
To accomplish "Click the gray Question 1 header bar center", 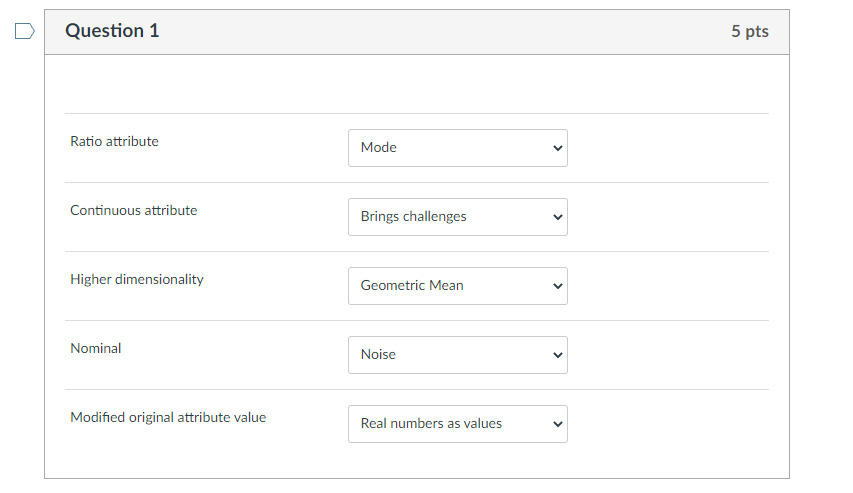I will (x=417, y=32).
